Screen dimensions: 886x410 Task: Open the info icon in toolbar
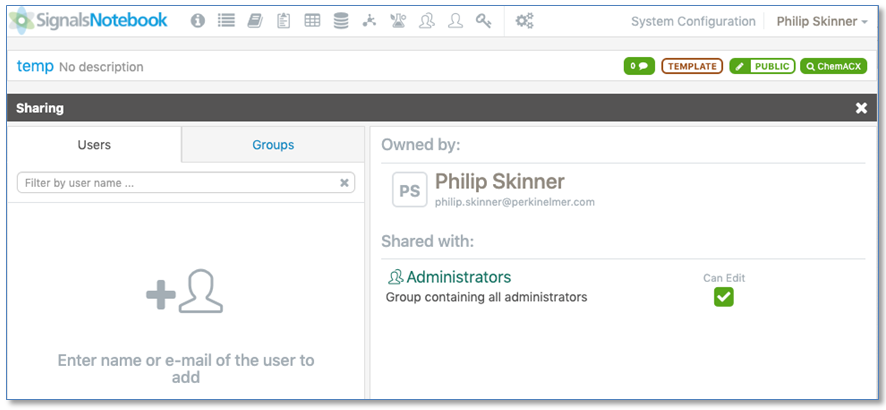click(198, 21)
